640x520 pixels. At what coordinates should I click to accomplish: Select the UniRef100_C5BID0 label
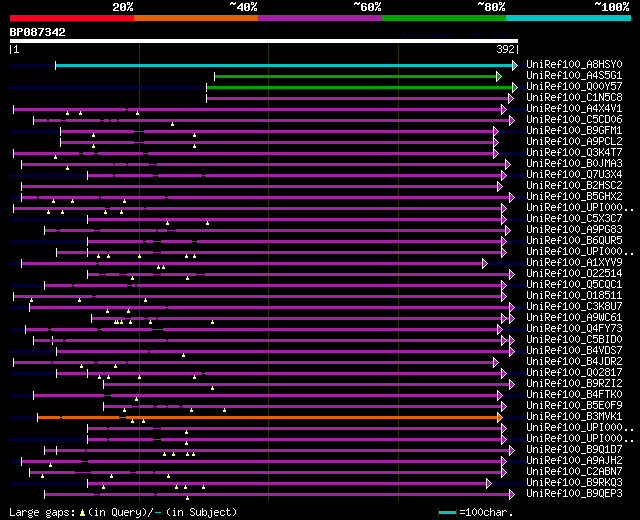coord(574,340)
